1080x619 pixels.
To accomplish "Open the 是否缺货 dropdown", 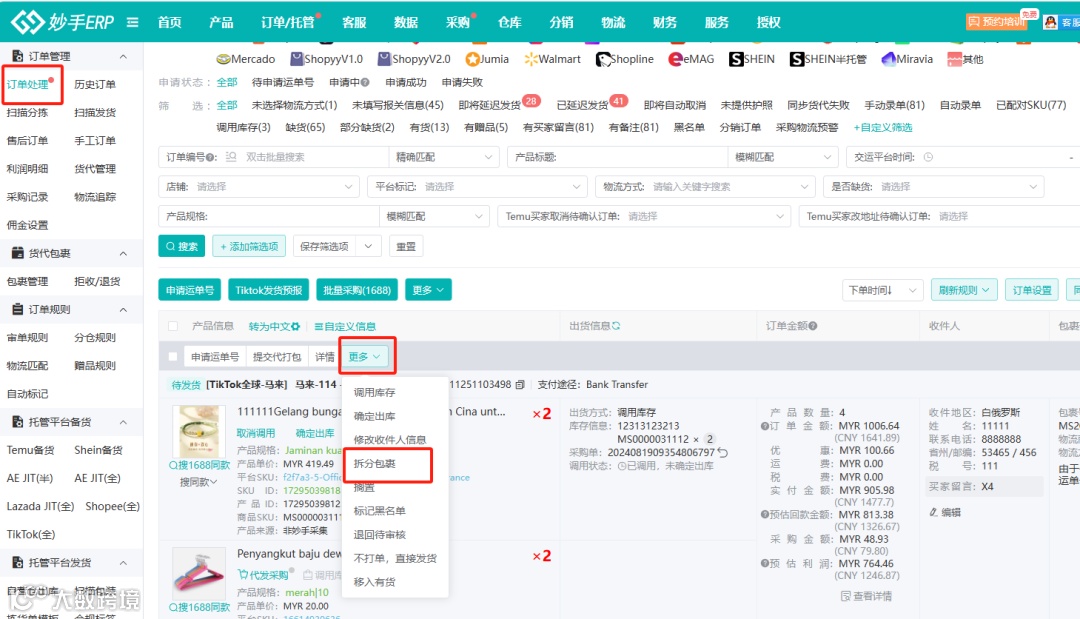I will (x=933, y=187).
